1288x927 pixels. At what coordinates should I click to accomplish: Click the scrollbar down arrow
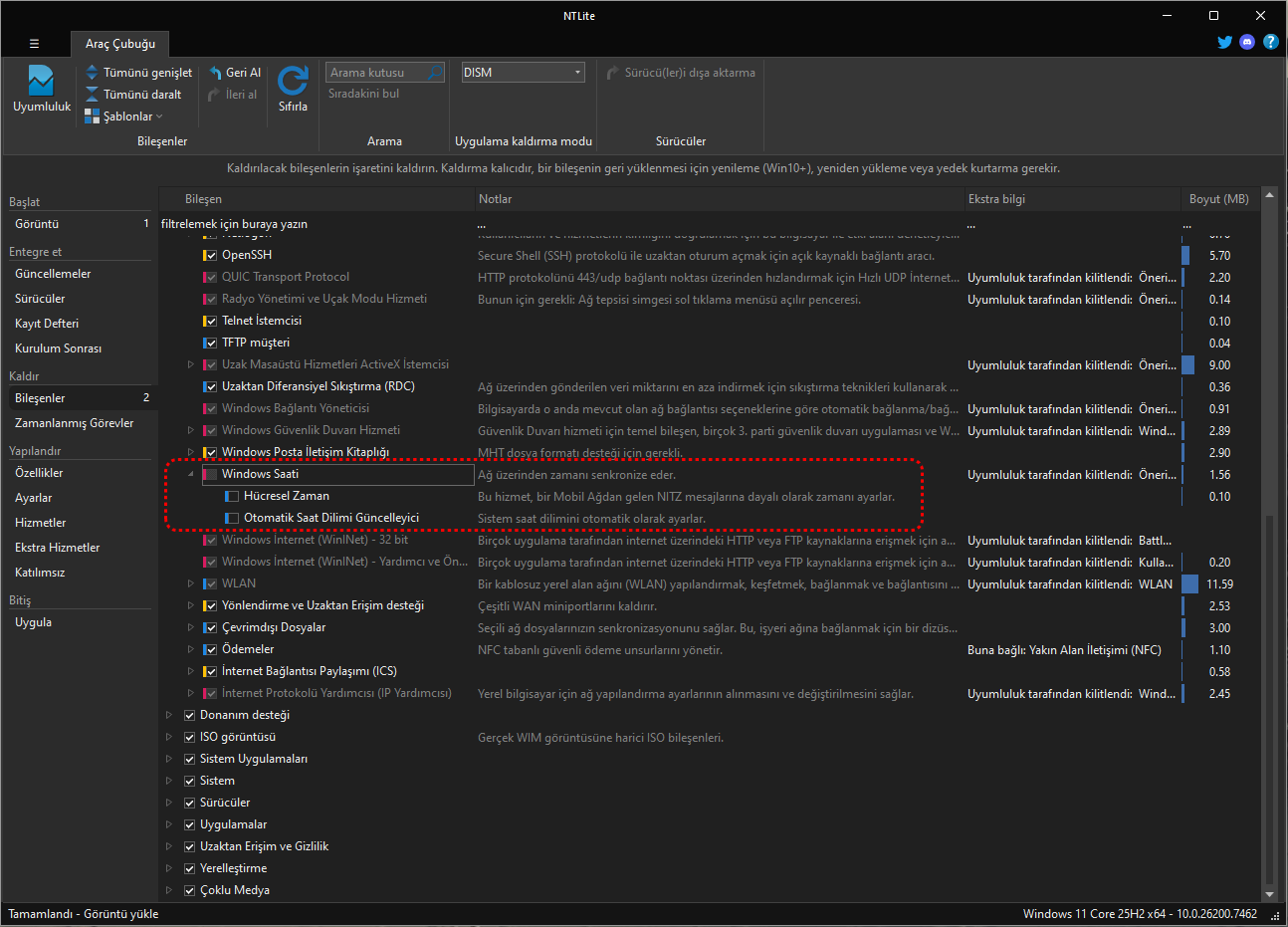1269,893
